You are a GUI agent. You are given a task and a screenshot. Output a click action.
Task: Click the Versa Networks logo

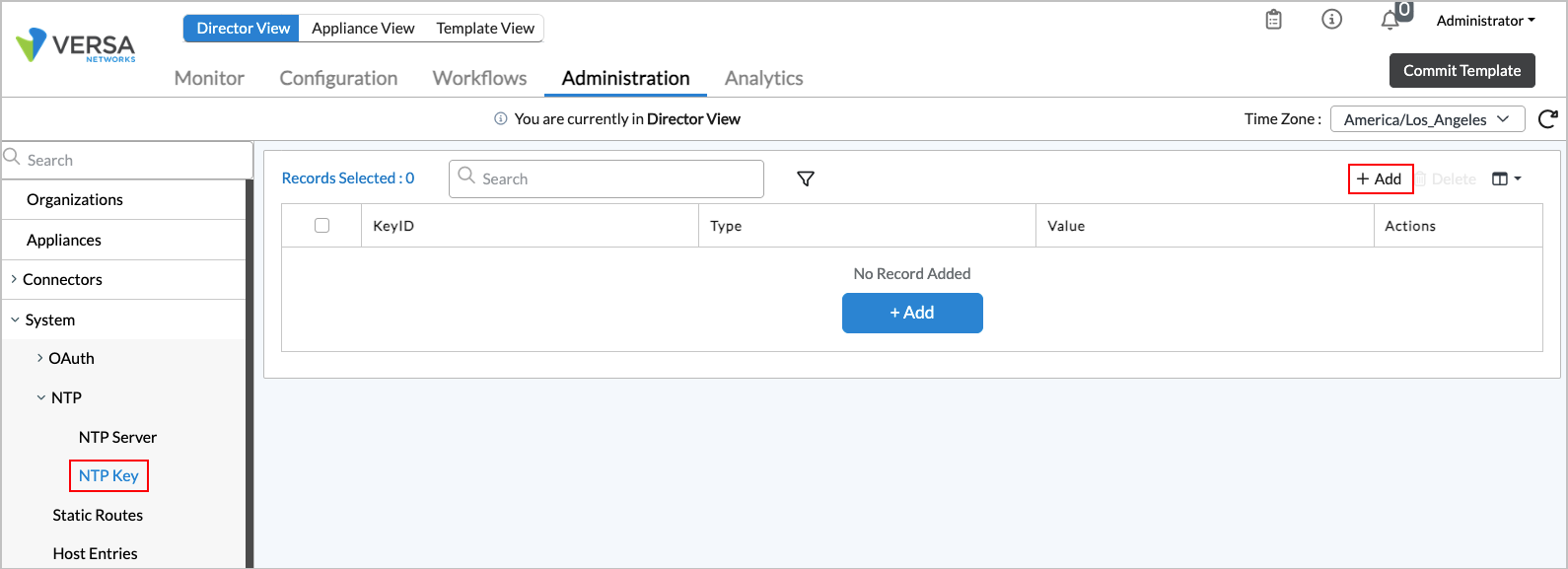point(76,45)
